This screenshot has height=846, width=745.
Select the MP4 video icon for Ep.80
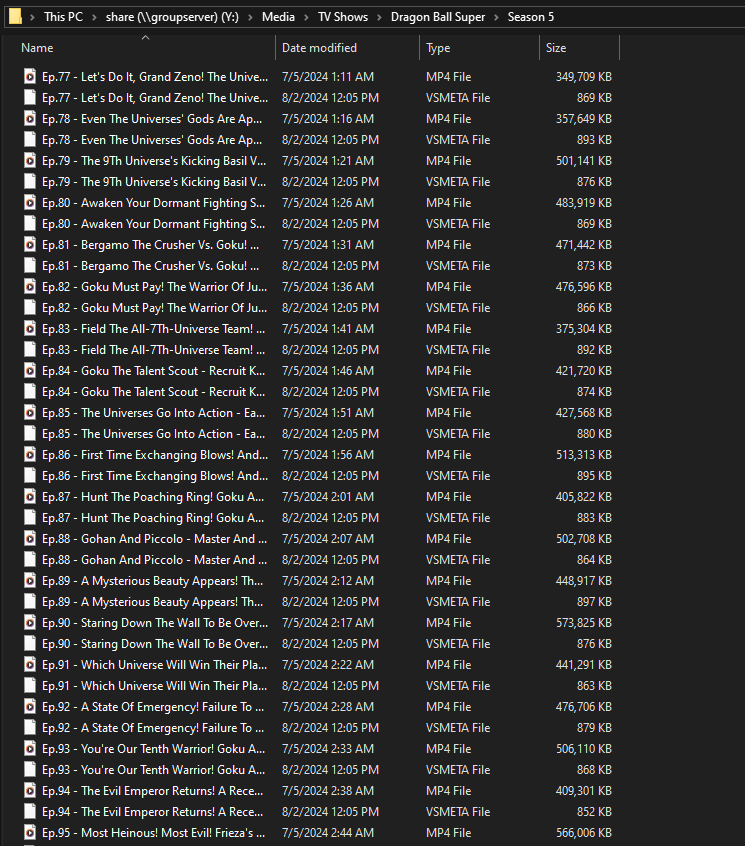click(x=30, y=203)
